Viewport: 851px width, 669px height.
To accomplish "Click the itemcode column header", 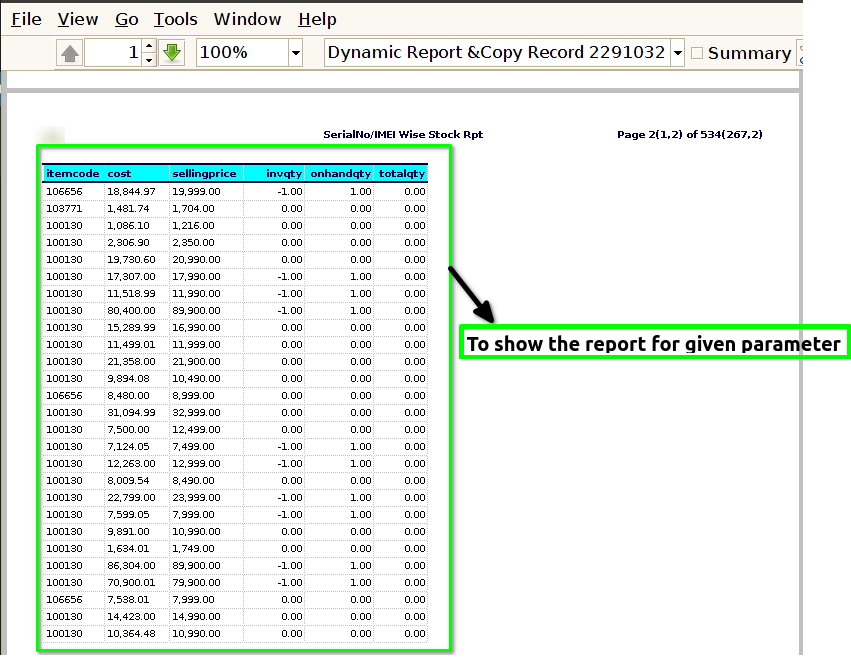I will 72,174.
